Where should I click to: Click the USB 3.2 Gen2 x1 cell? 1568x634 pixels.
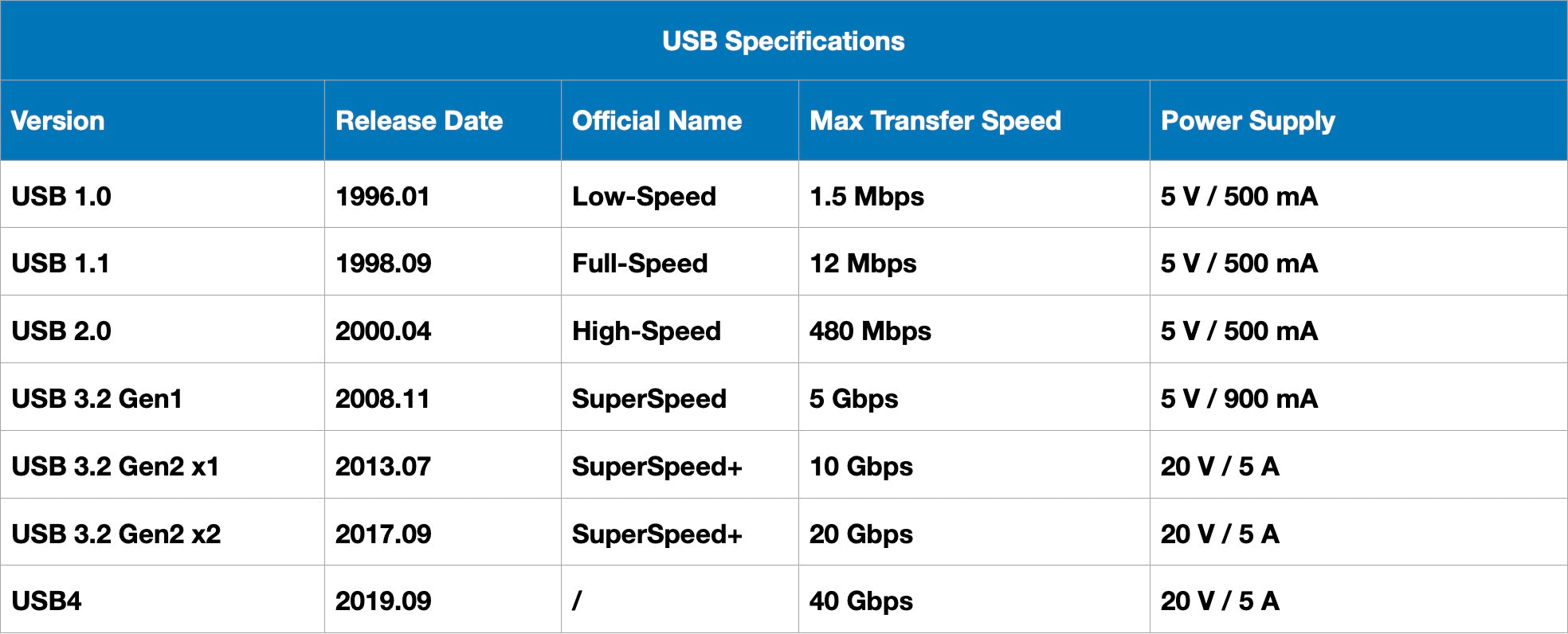click(x=116, y=466)
